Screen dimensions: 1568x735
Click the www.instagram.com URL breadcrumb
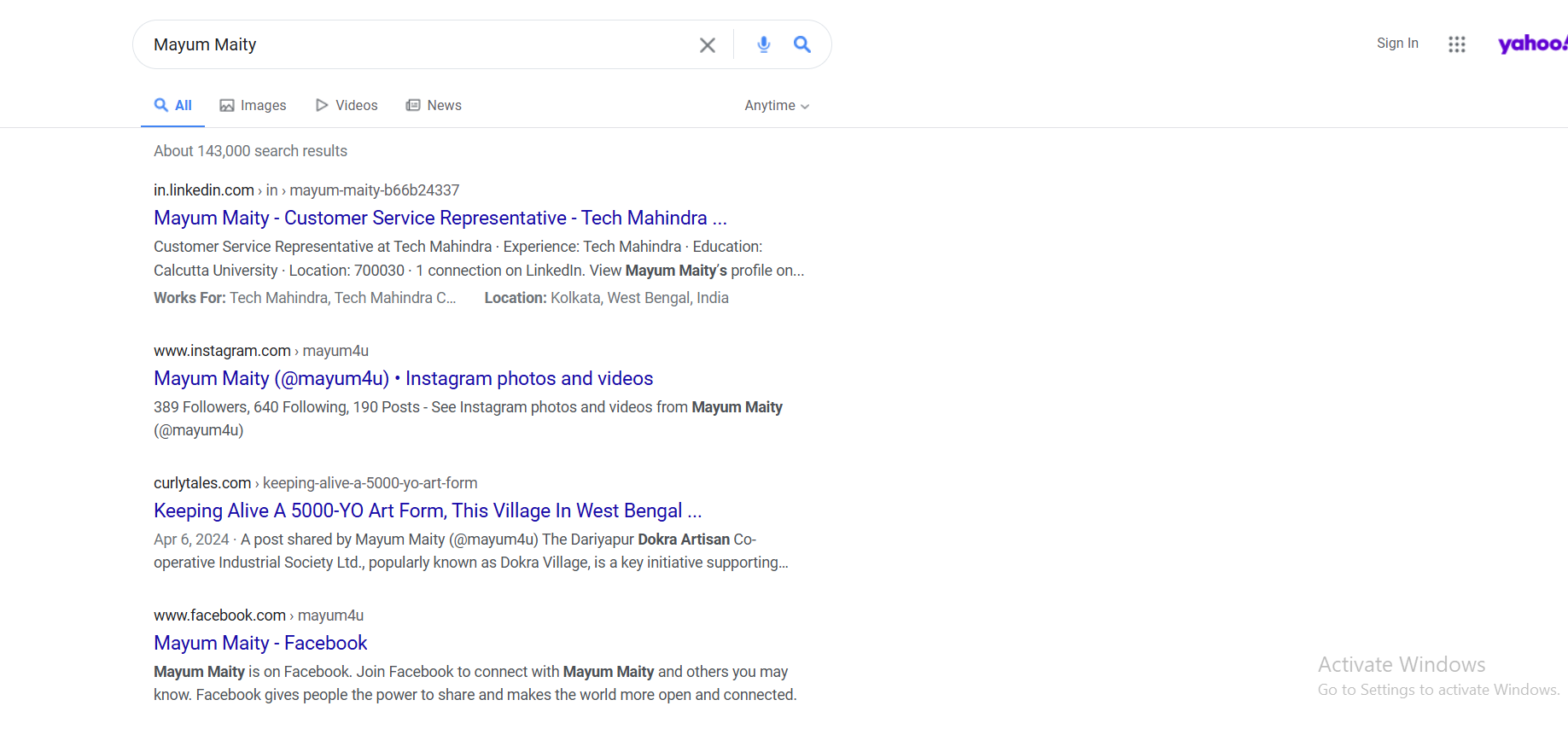pyautogui.click(x=222, y=351)
